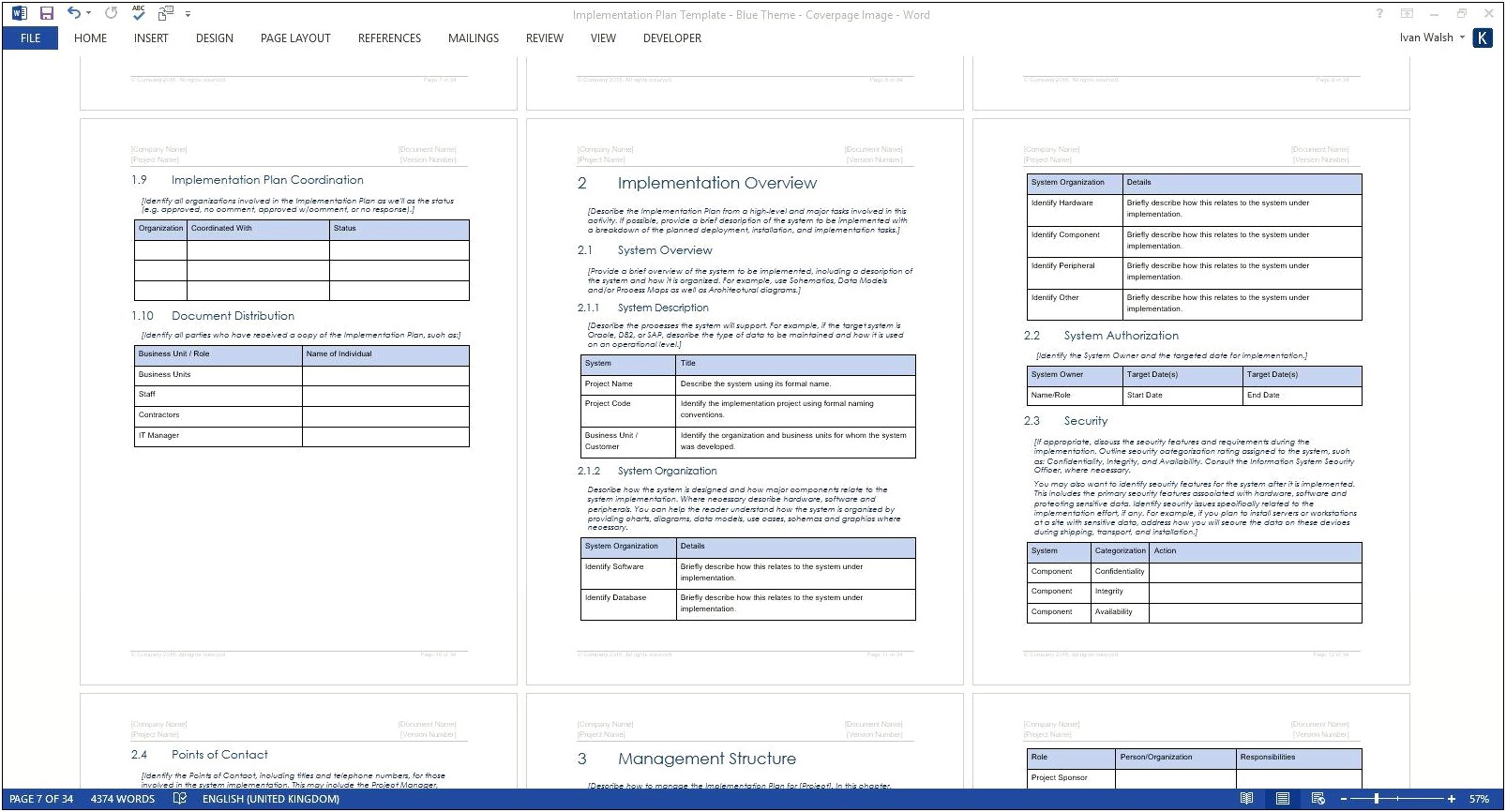Viewport: 1506px width, 812px height.
Task: Select the REFERENCES ribbon tab
Action: pyautogui.click(x=389, y=38)
